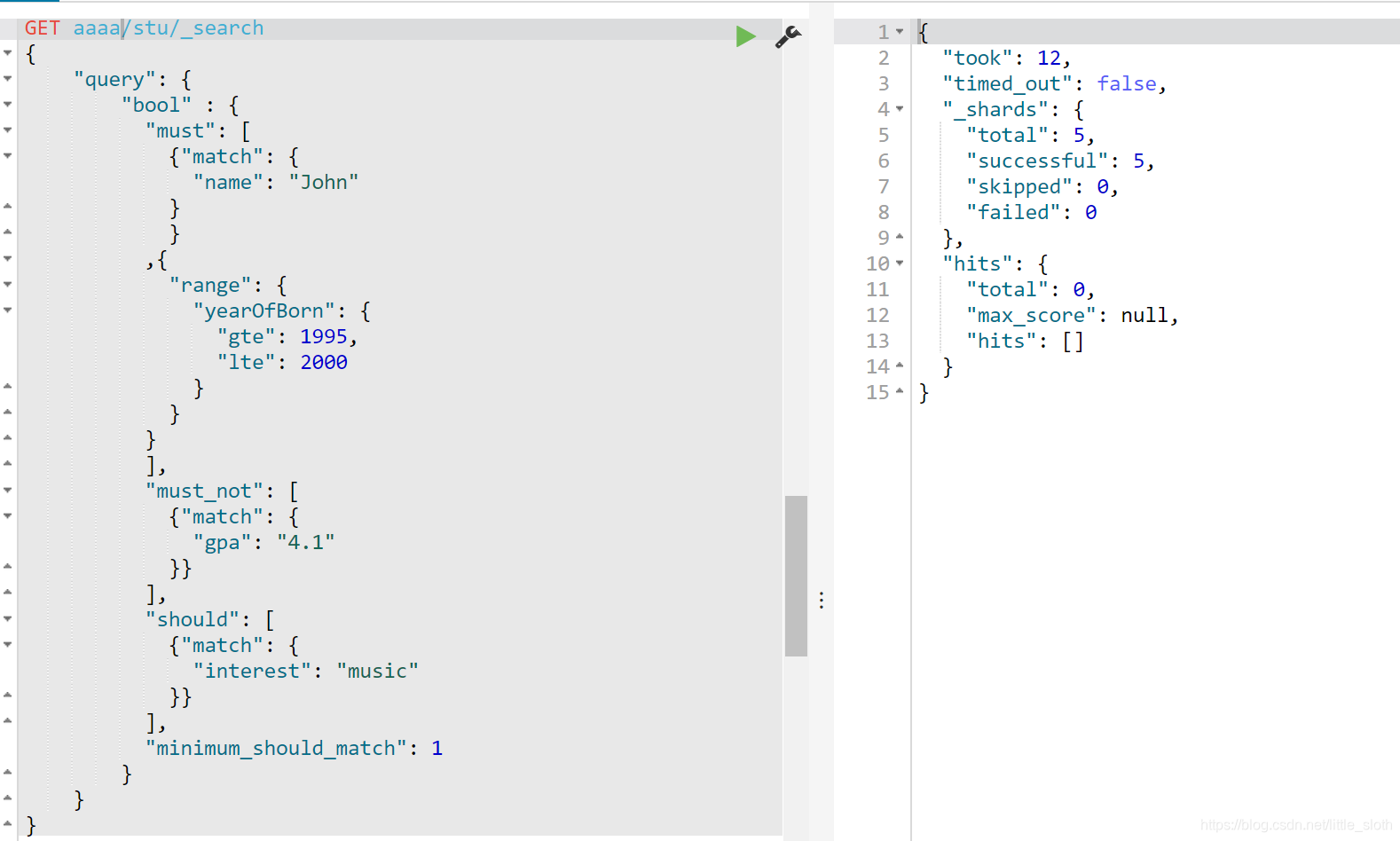Click the interest value "music"
This screenshot has height=841, width=1400.
(x=377, y=671)
